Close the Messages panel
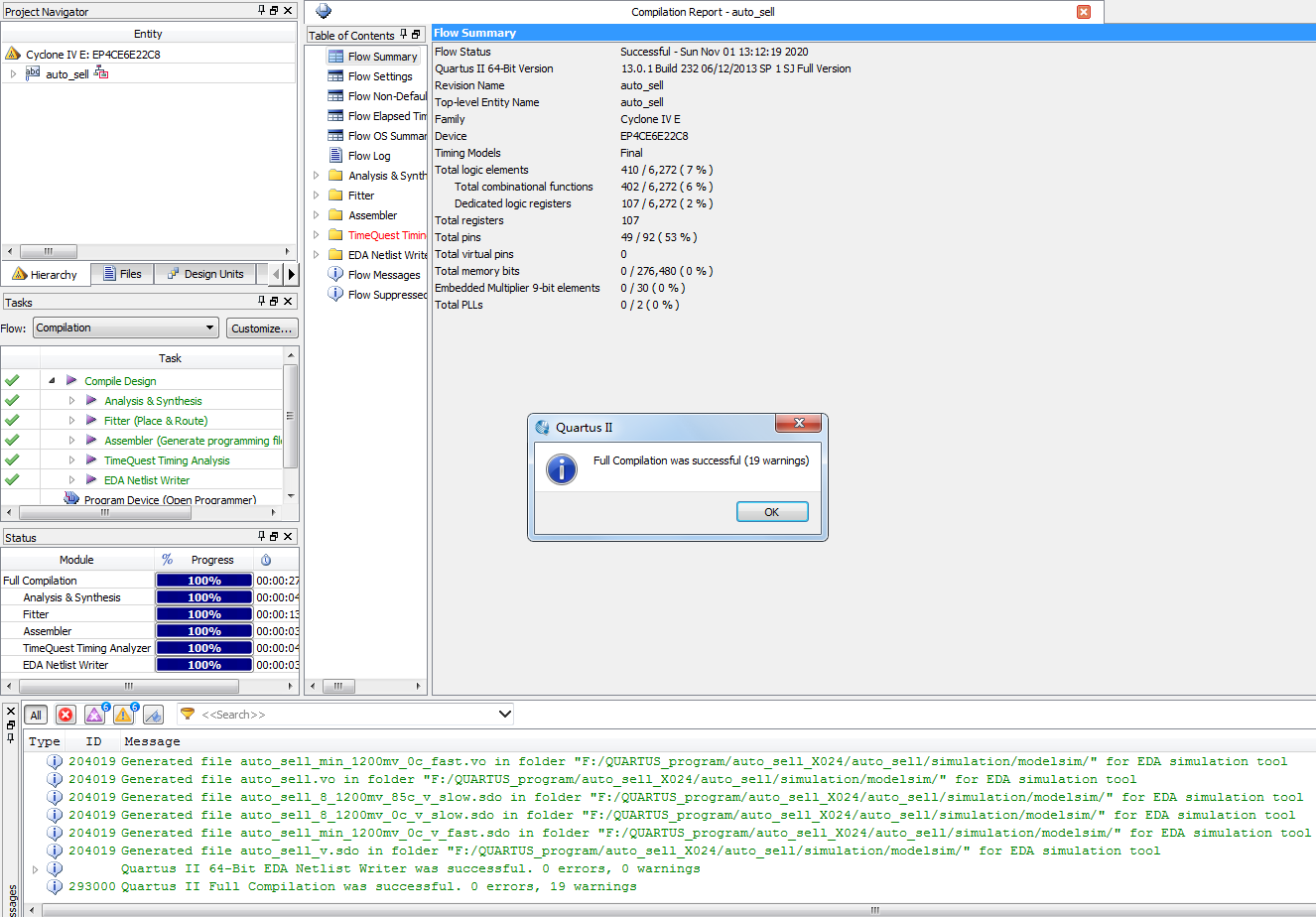Screen dimensions: 1316x917 pos(11,712)
